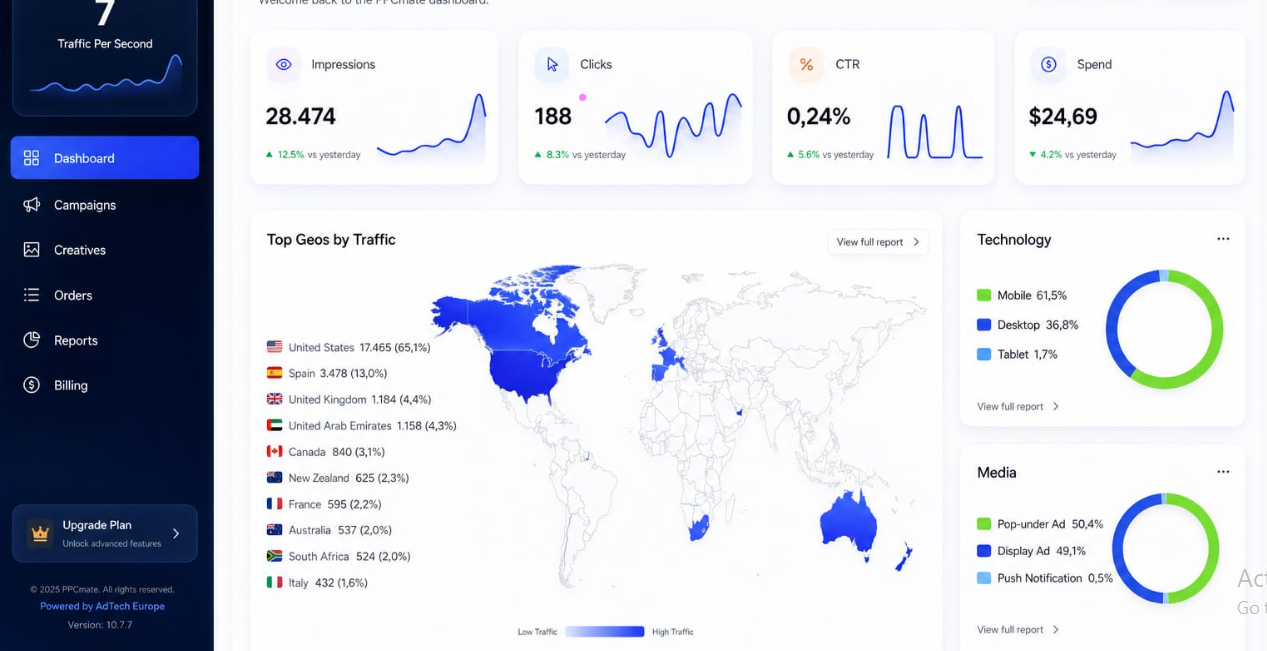The height and width of the screenshot is (651, 1267).
Task: Click View full report for Top Geos
Action: click(x=878, y=242)
